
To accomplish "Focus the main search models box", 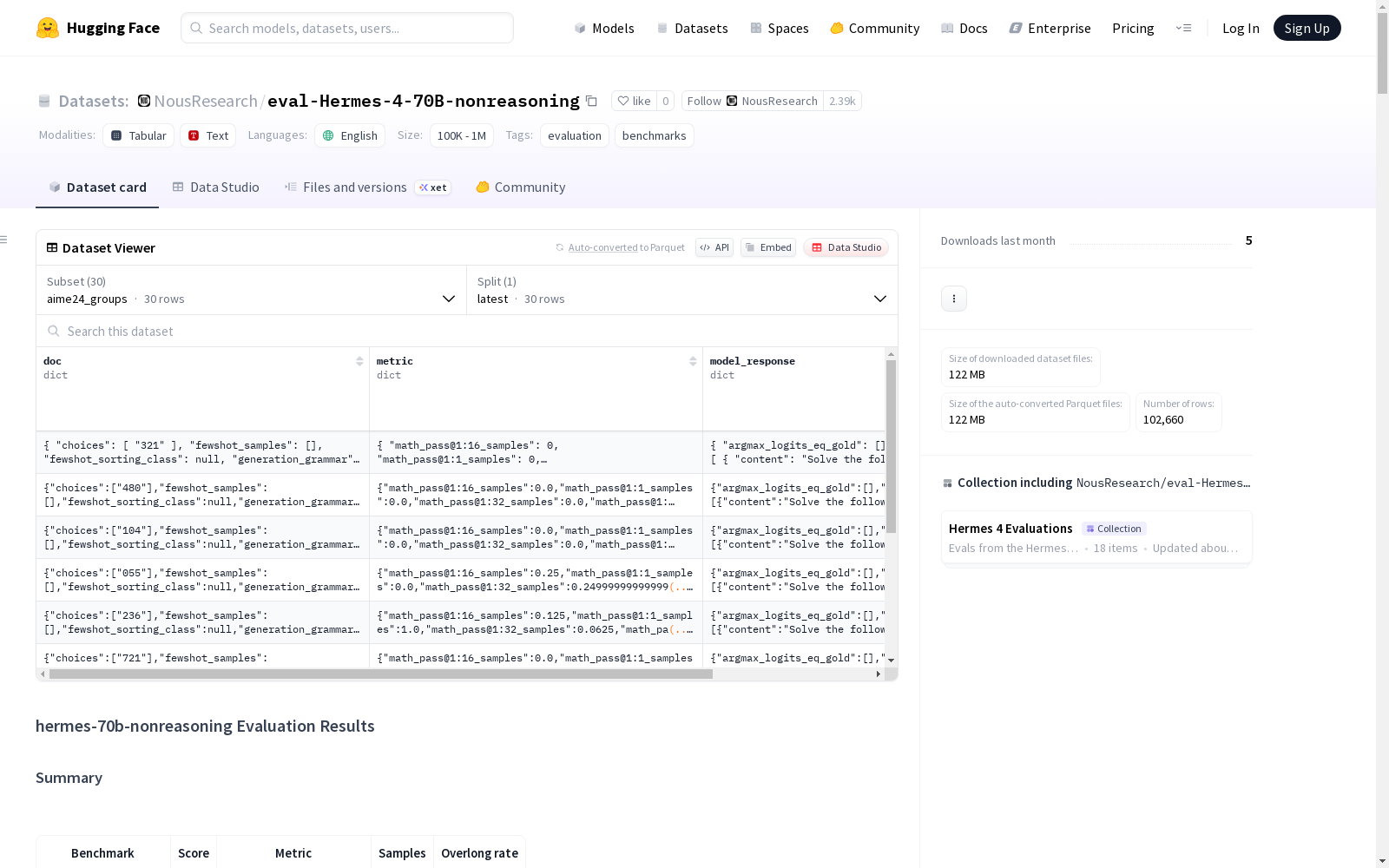I will 347,28.
